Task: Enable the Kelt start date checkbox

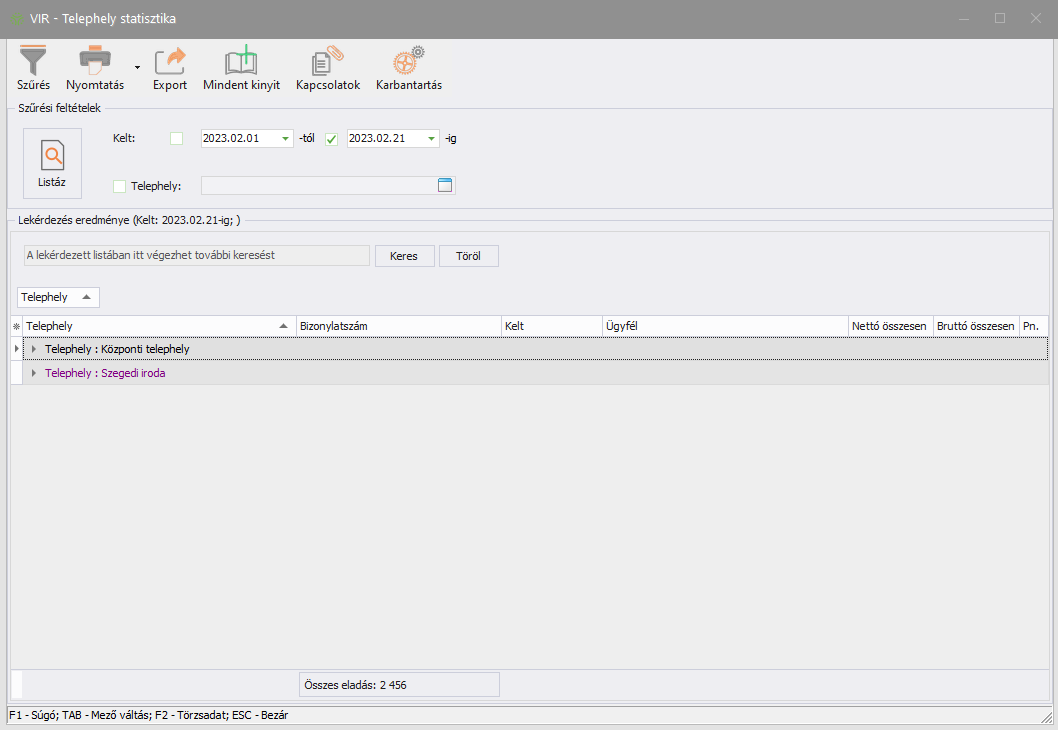Action: [x=177, y=139]
